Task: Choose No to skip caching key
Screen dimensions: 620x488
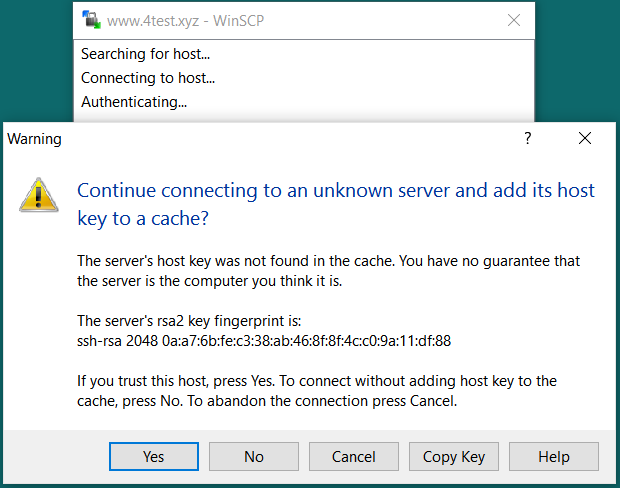Action: coord(254,457)
